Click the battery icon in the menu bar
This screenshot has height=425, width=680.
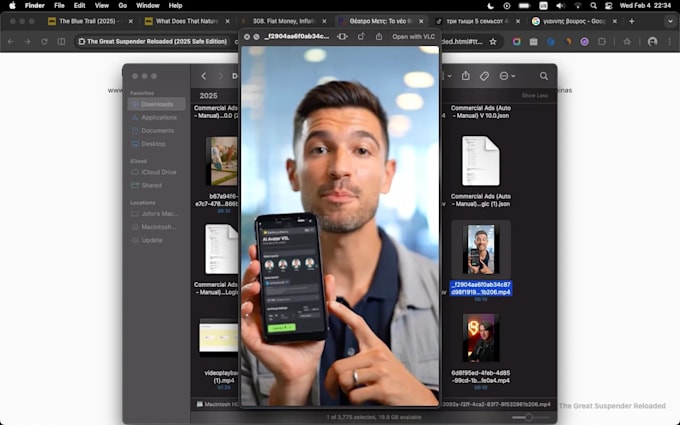coord(525,6)
